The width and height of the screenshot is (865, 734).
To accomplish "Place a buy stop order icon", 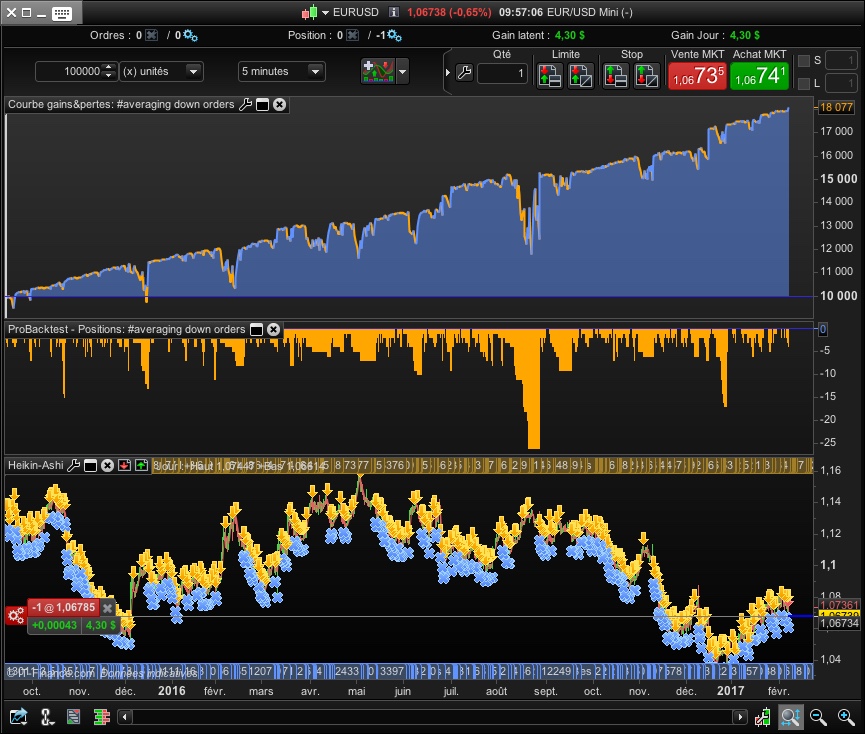I will click(615, 75).
